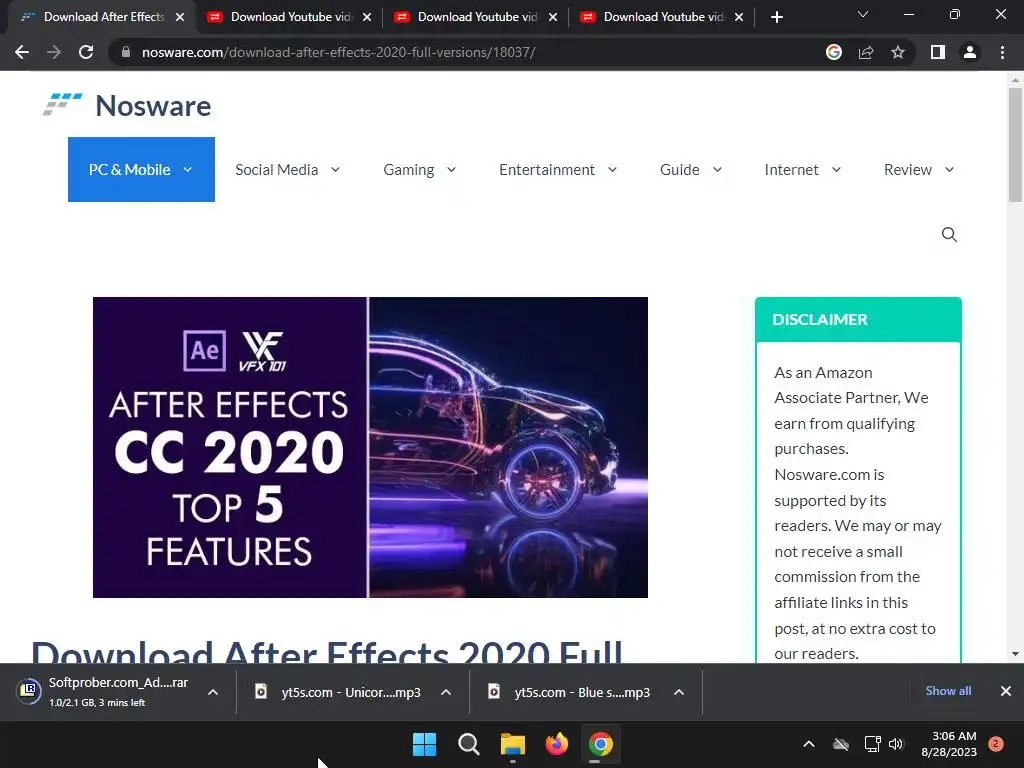Open the tab search dropdown

coord(863,14)
